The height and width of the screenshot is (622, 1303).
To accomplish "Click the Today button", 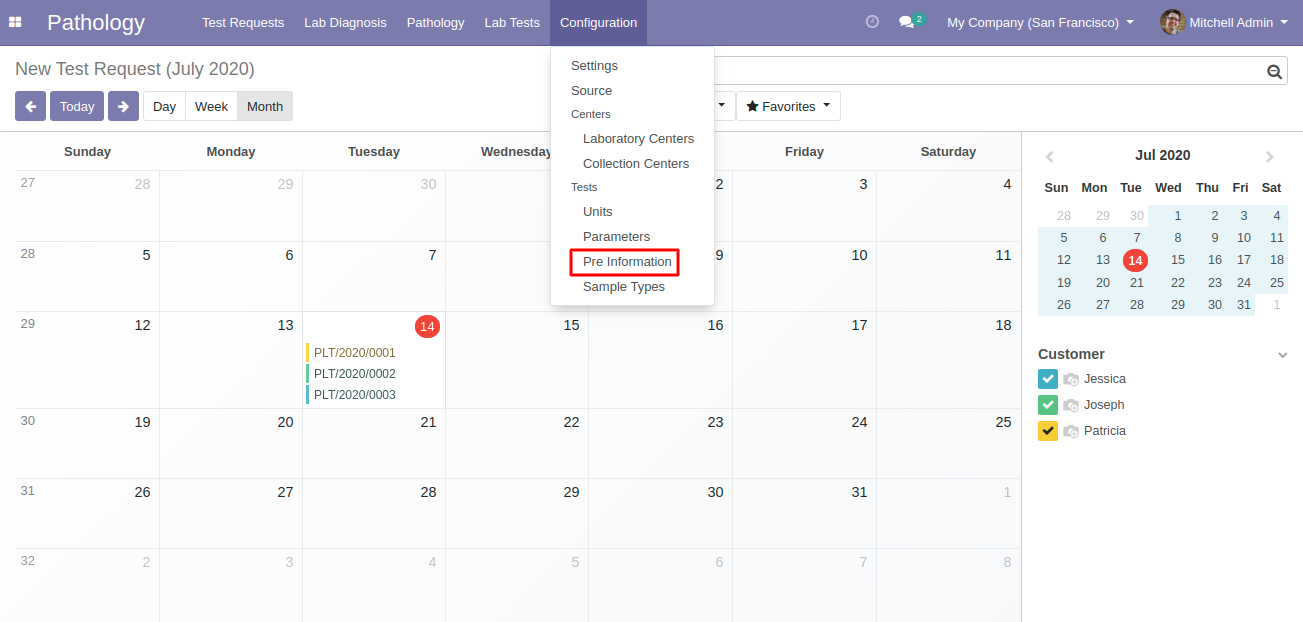I will [76, 105].
